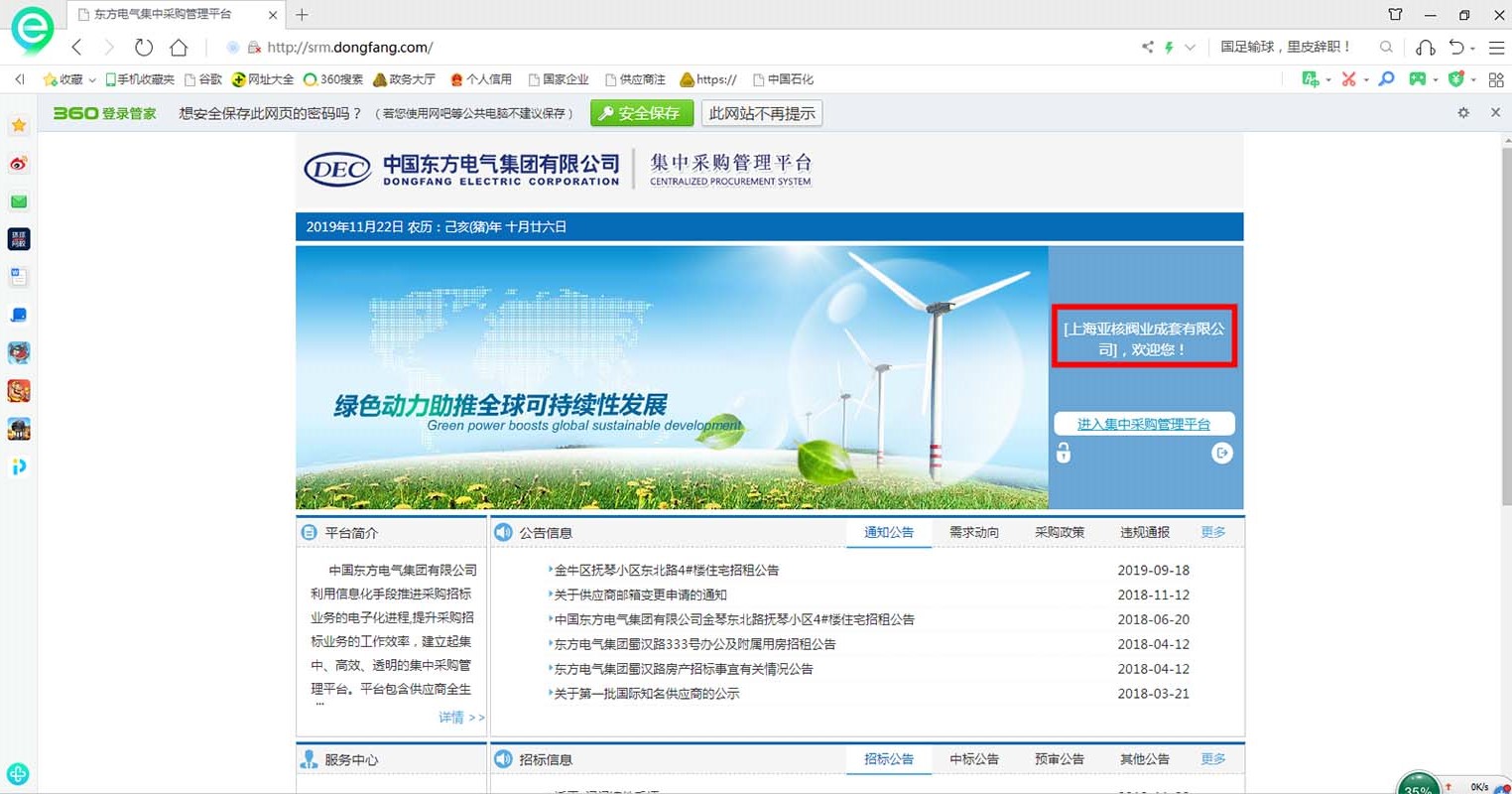This screenshot has height=794, width=1512.
Task: Open 金牛区抚琴小区东北路4#楼住宅招租公告
Action: click(x=666, y=570)
